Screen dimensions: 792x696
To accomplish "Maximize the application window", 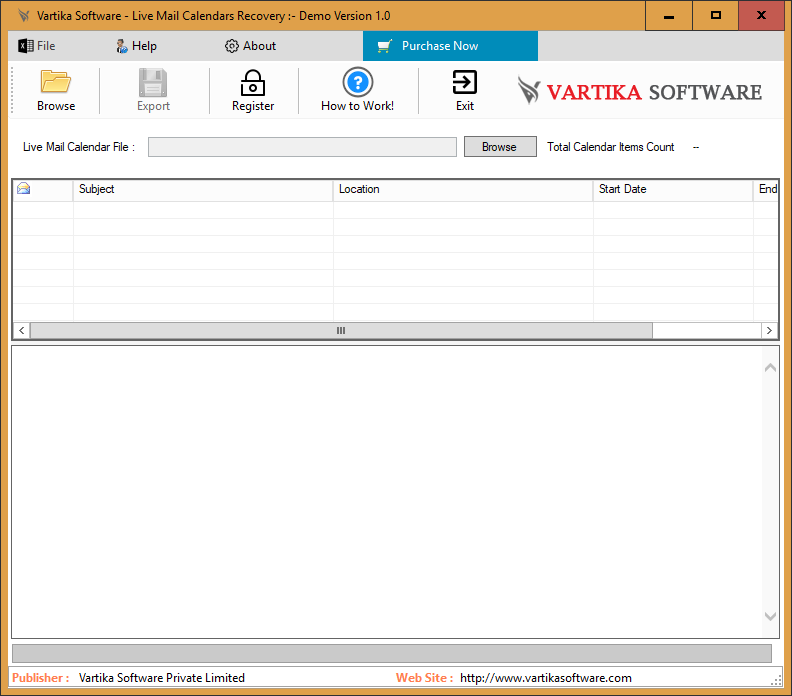I will point(715,16).
